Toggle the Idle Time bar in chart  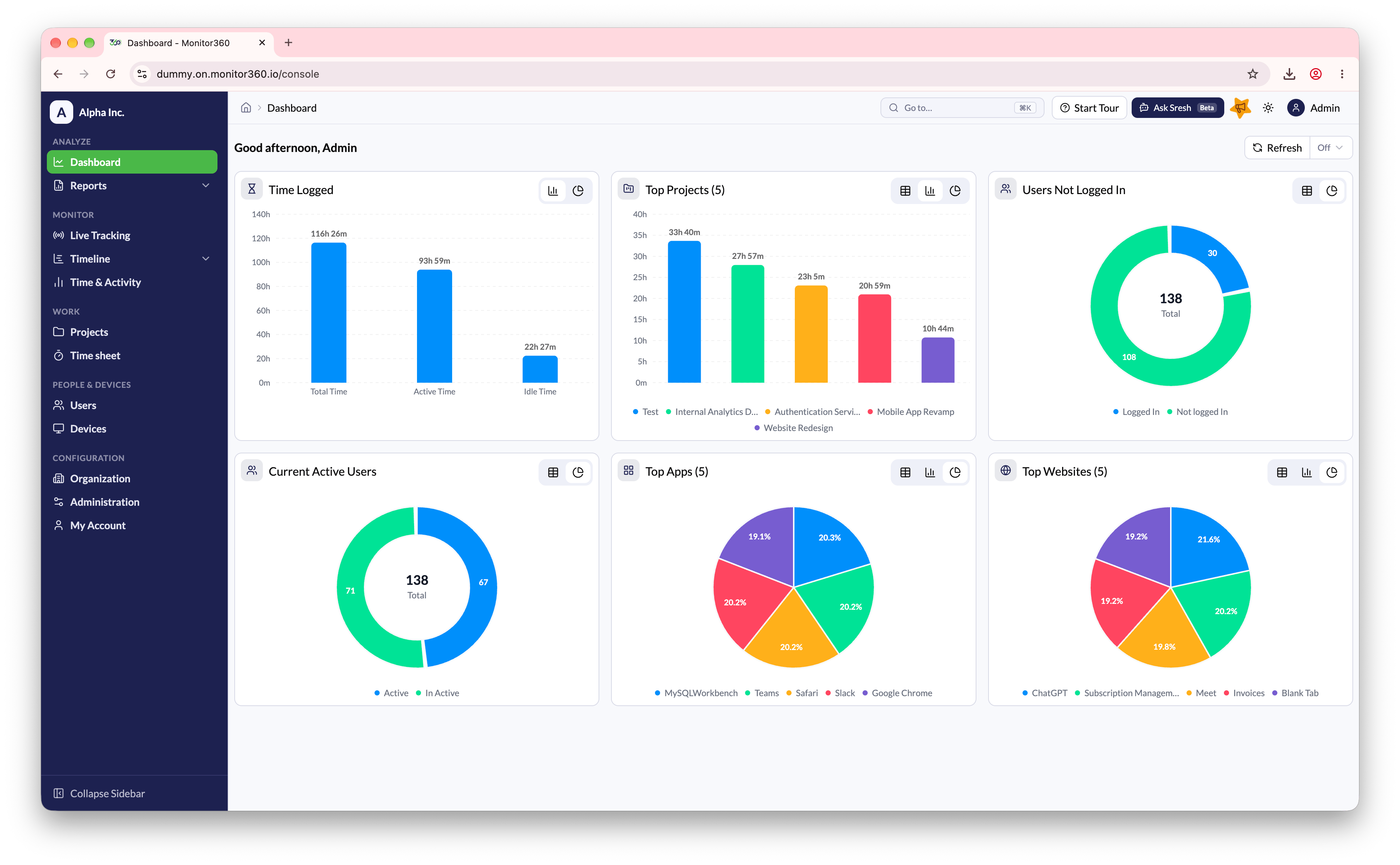pyautogui.click(x=539, y=369)
